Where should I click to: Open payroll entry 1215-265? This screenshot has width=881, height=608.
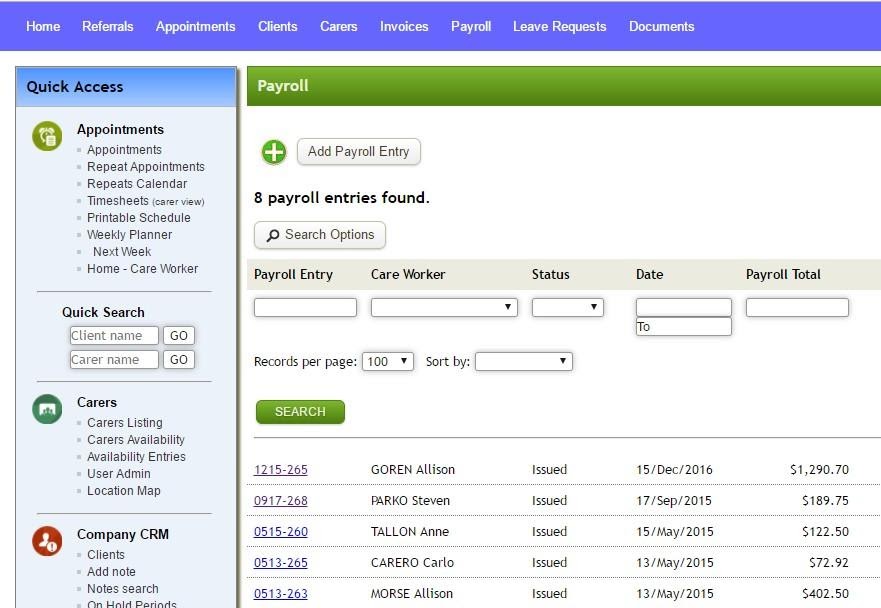click(x=280, y=469)
